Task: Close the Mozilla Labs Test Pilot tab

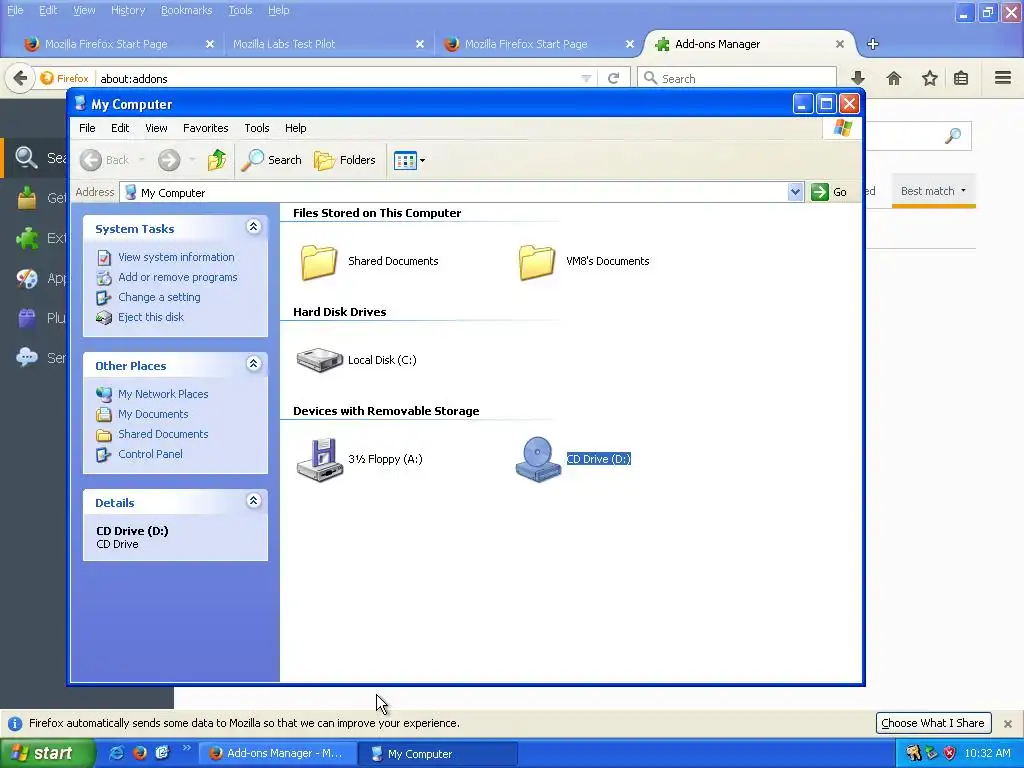Action: (x=419, y=44)
